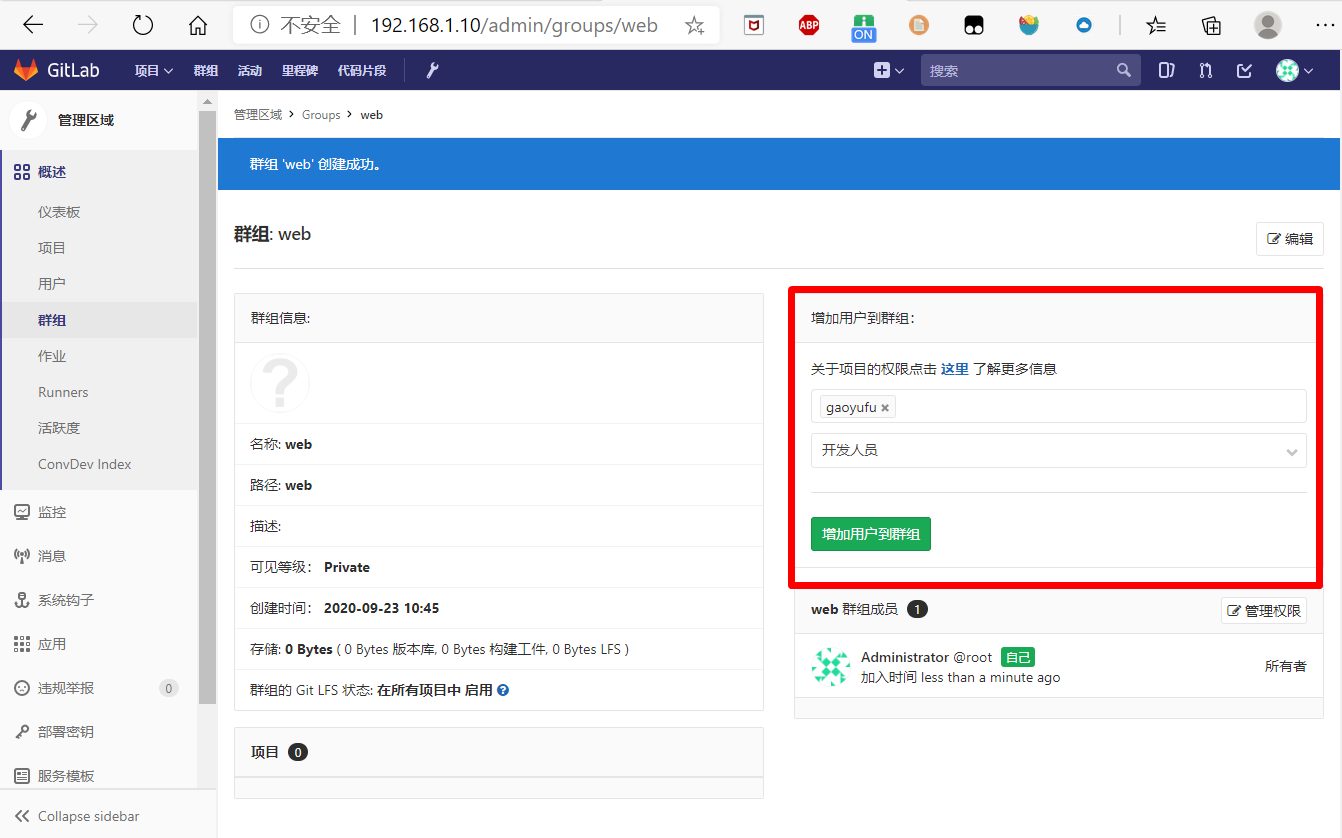Open ConvDev Index in the sidebar
The width and height of the screenshot is (1342, 838).
(x=85, y=464)
